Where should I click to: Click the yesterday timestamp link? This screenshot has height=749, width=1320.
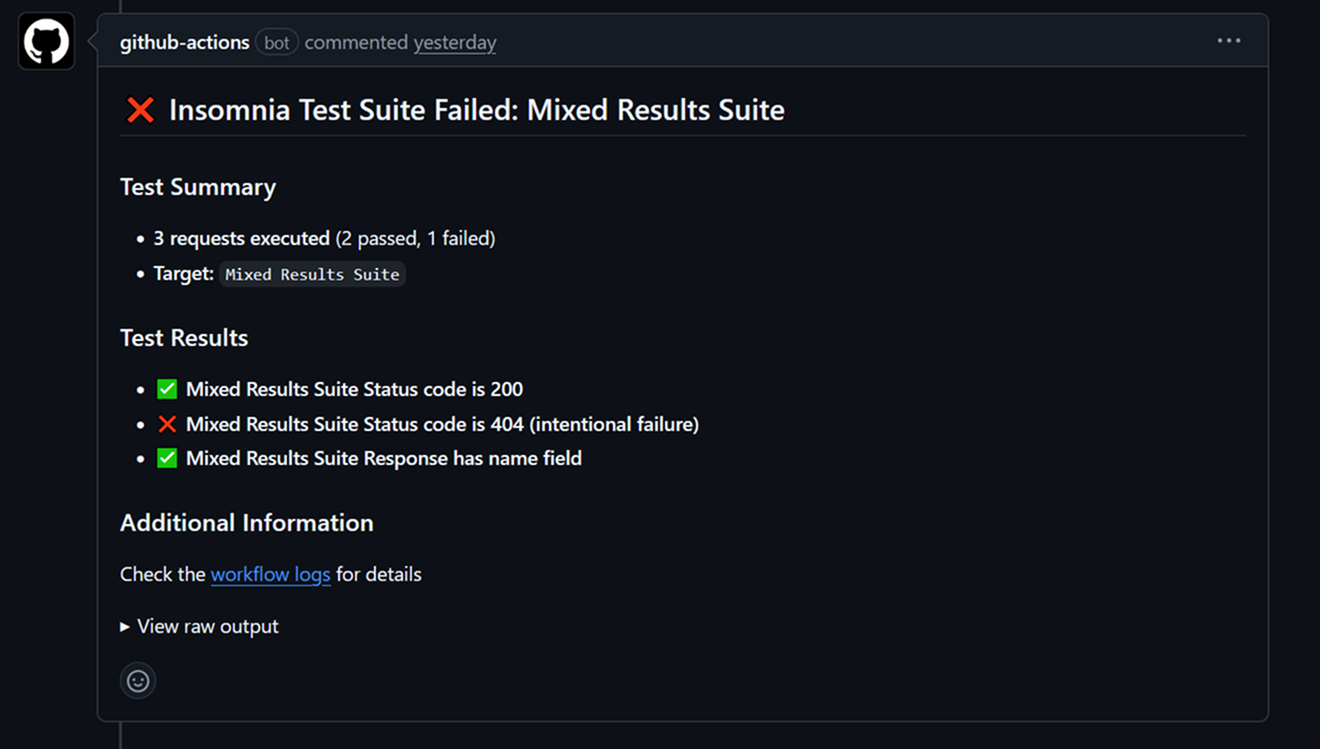455,42
